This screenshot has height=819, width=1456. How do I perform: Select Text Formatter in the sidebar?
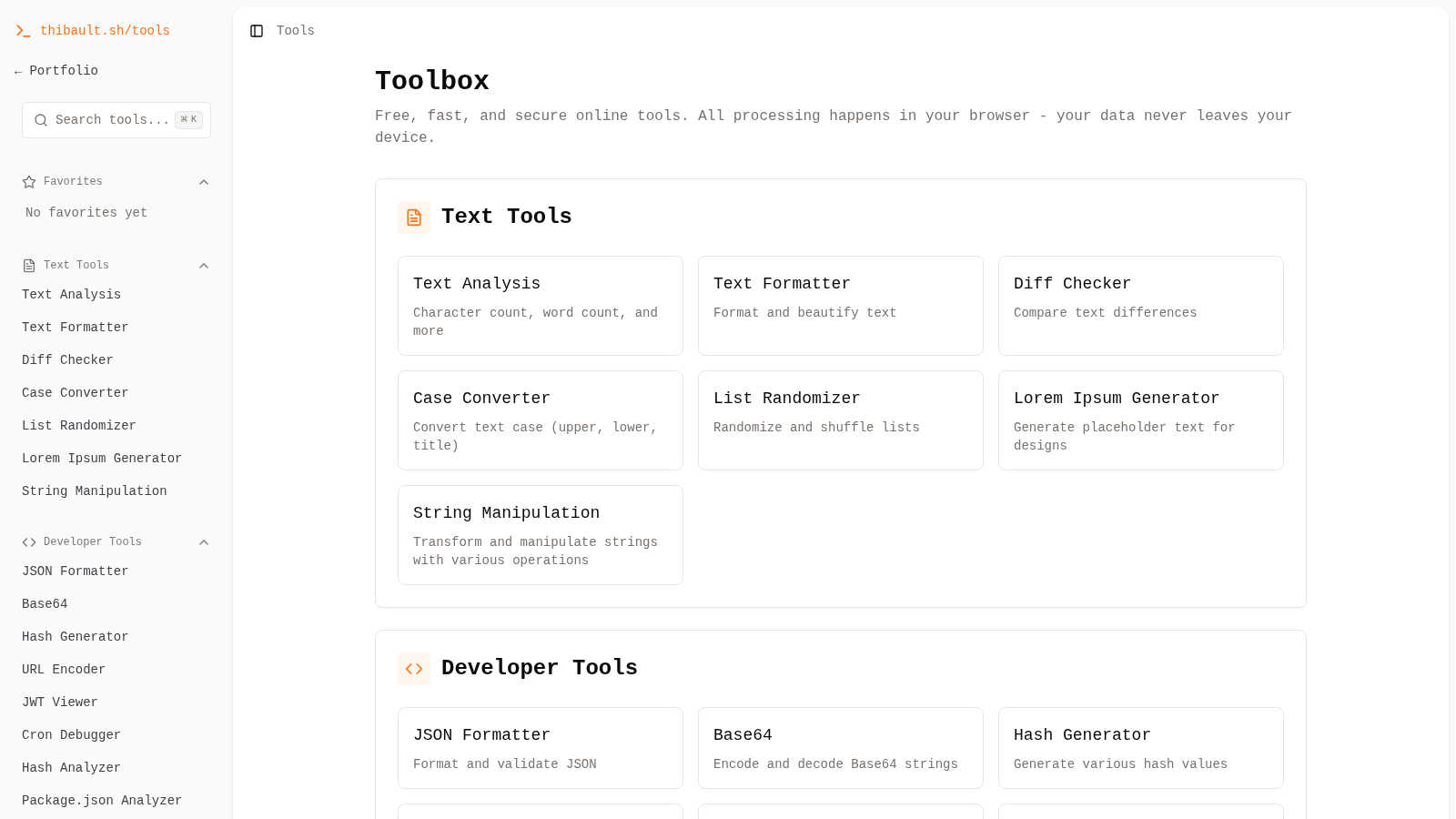(116, 328)
